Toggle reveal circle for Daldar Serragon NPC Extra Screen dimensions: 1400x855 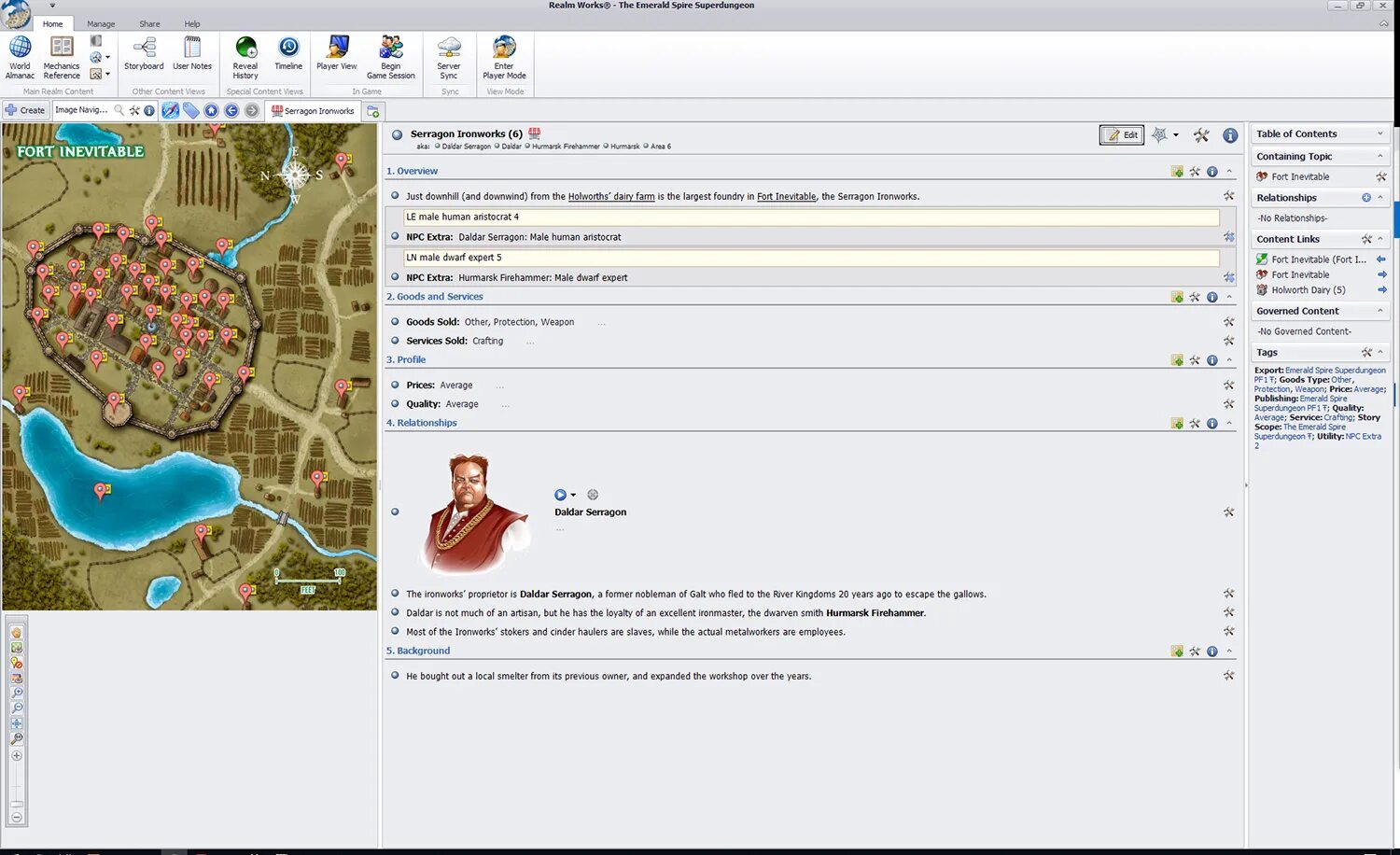coord(395,237)
